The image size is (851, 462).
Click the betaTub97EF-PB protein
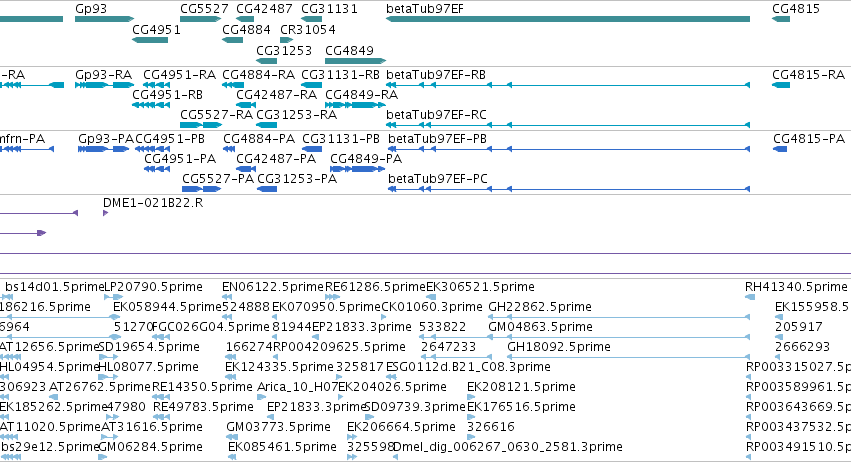(x=569, y=149)
